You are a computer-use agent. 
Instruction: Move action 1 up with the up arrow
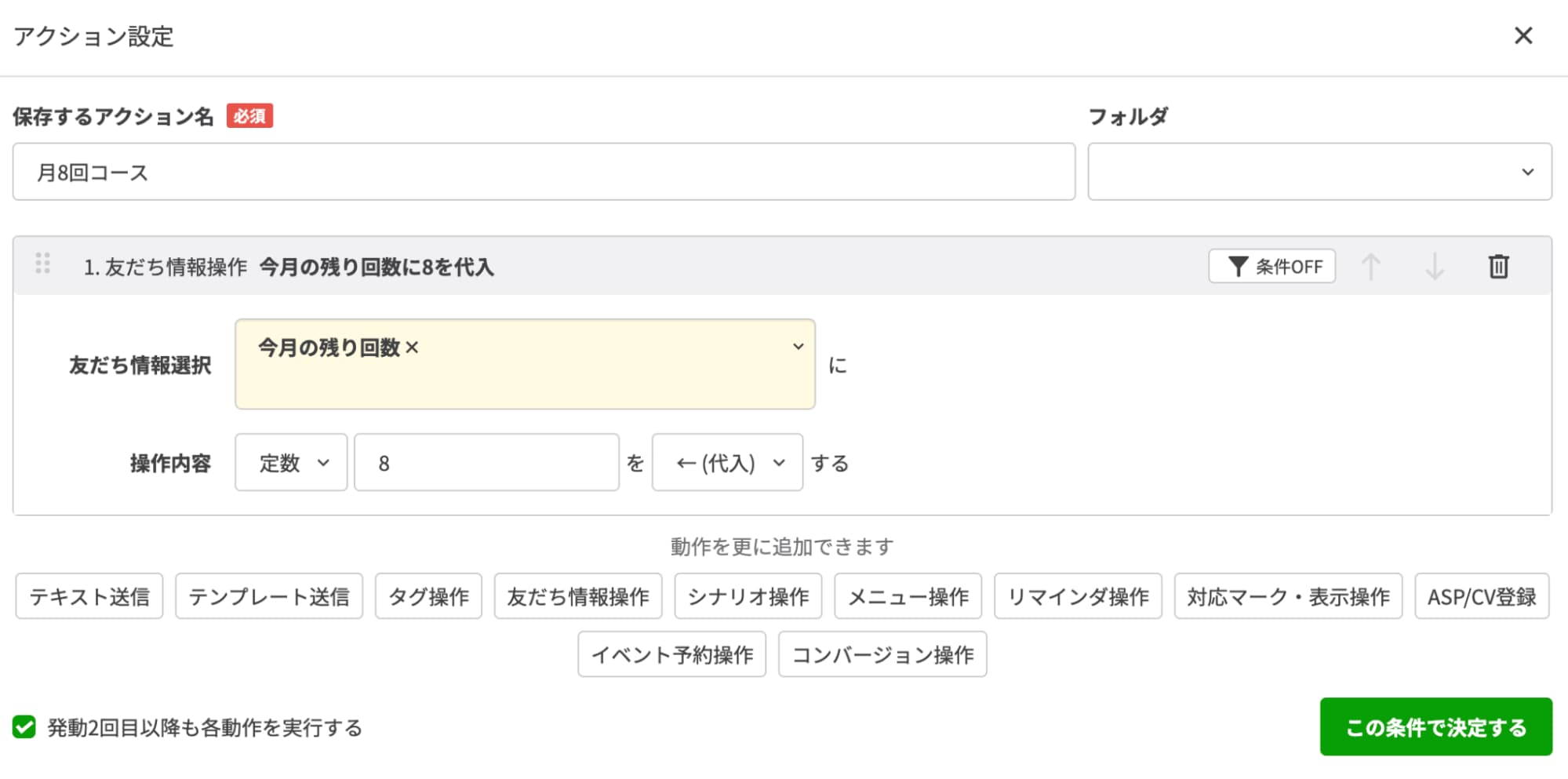1373,267
